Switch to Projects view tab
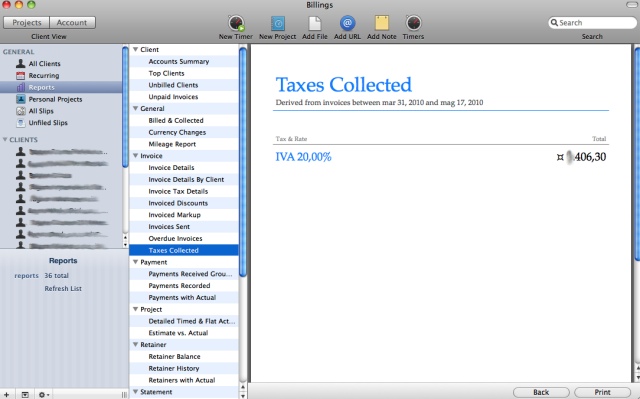The image size is (640, 399). point(27,22)
